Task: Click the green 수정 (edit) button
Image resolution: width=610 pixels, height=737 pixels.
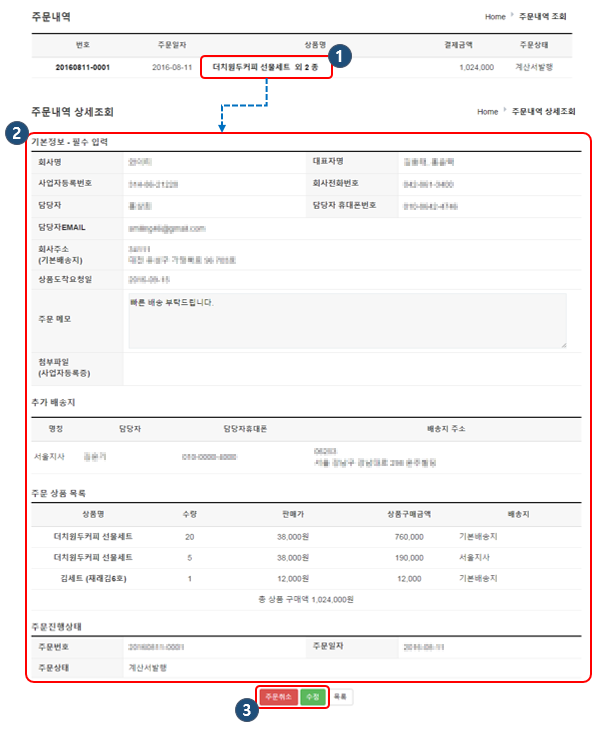Action: pos(313,697)
